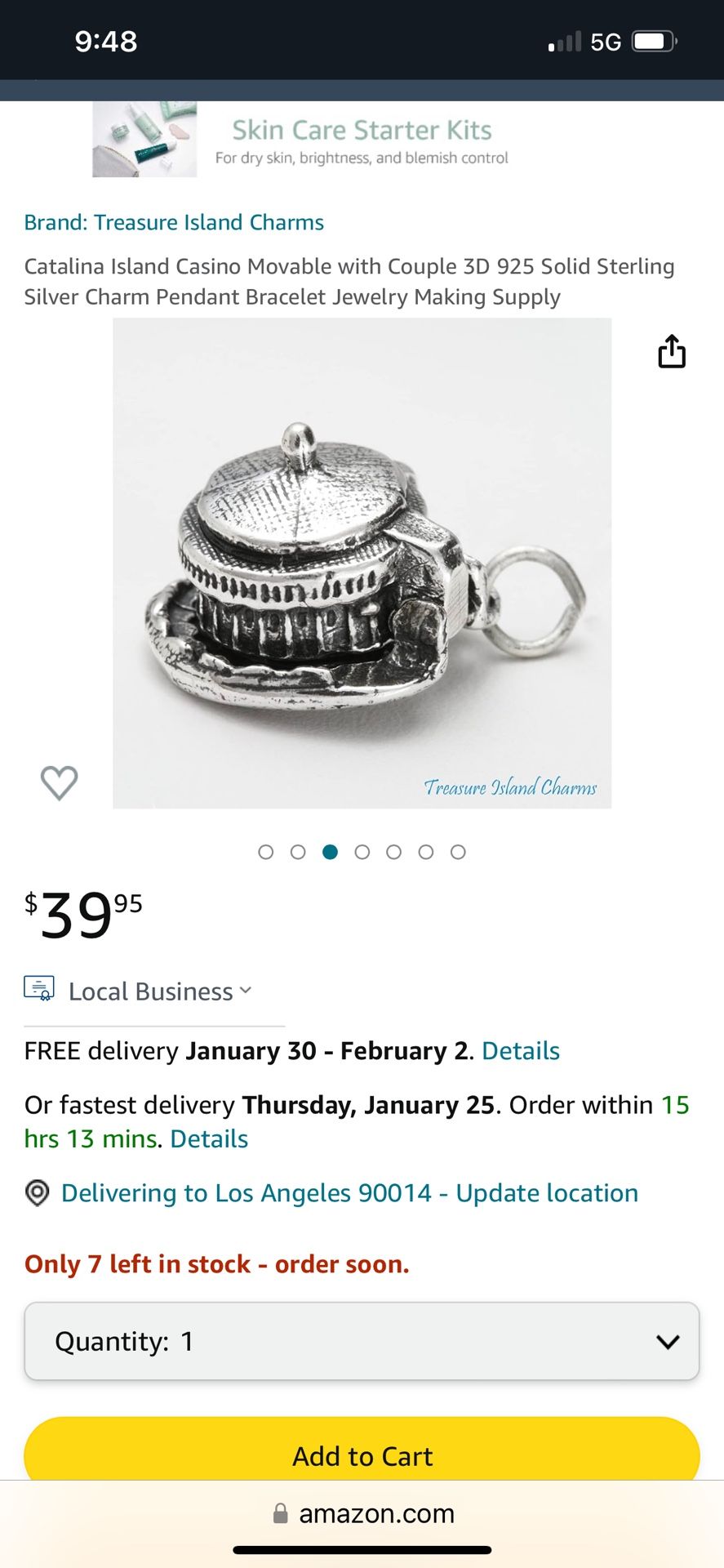Tap the amazon.com address bar
The height and width of the screenshot is (1568, 724).
click(362, 1513)
